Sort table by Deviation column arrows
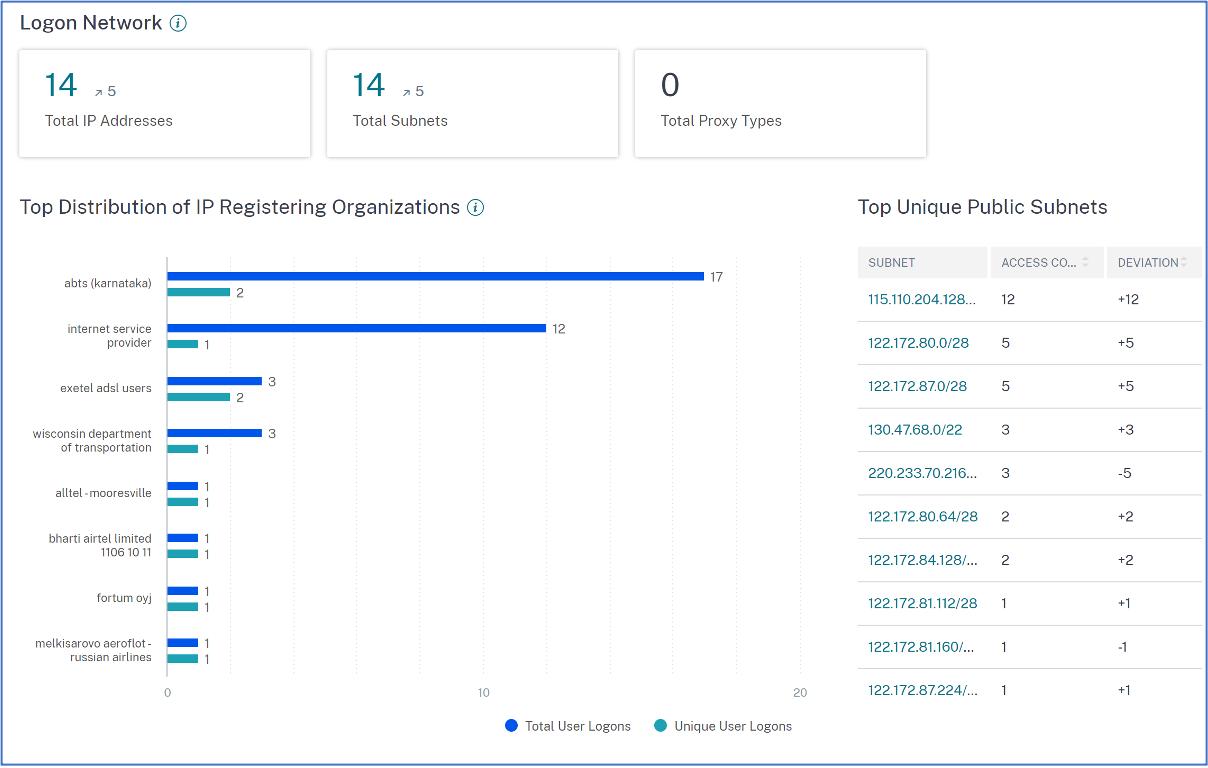This screenshot has width=1208, height=768. [1184, 262]
